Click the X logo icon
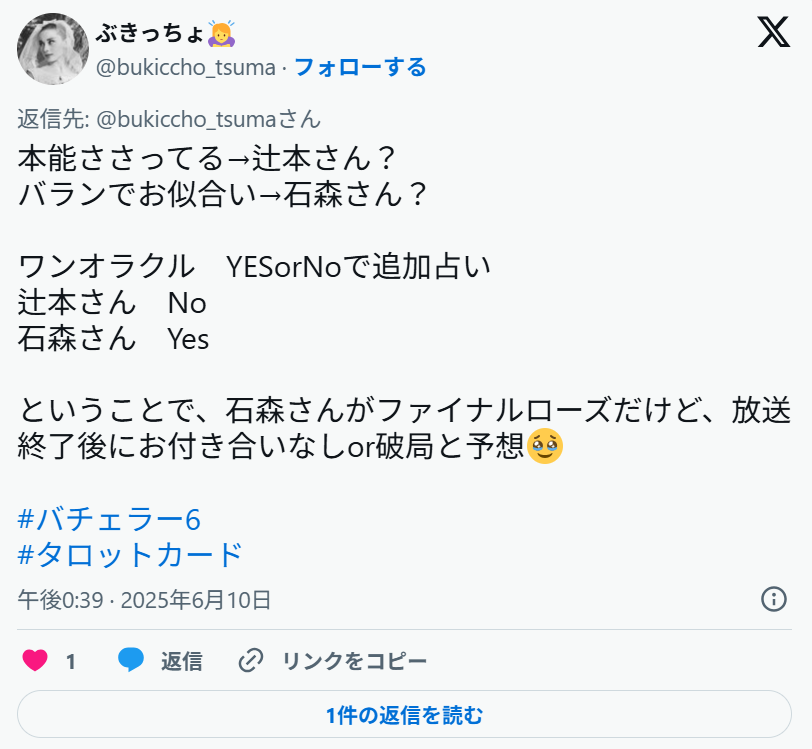This screenshot has height=749, width=812. pos(773,33)
